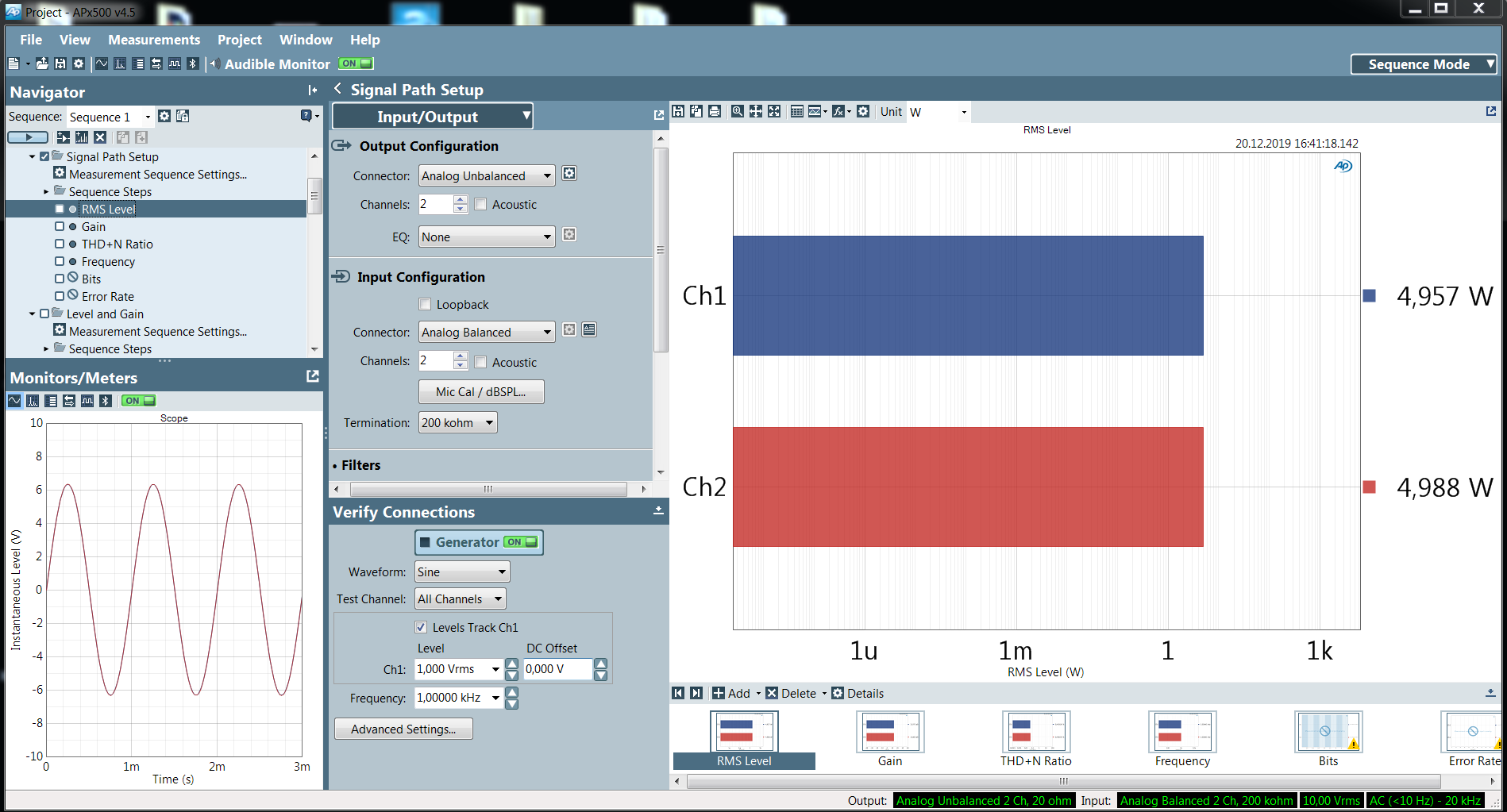Image resolution: width=1507 pixels, height=812 pixels.
Task: Click the fx derived result icon
Action: [x=838, y=112]
